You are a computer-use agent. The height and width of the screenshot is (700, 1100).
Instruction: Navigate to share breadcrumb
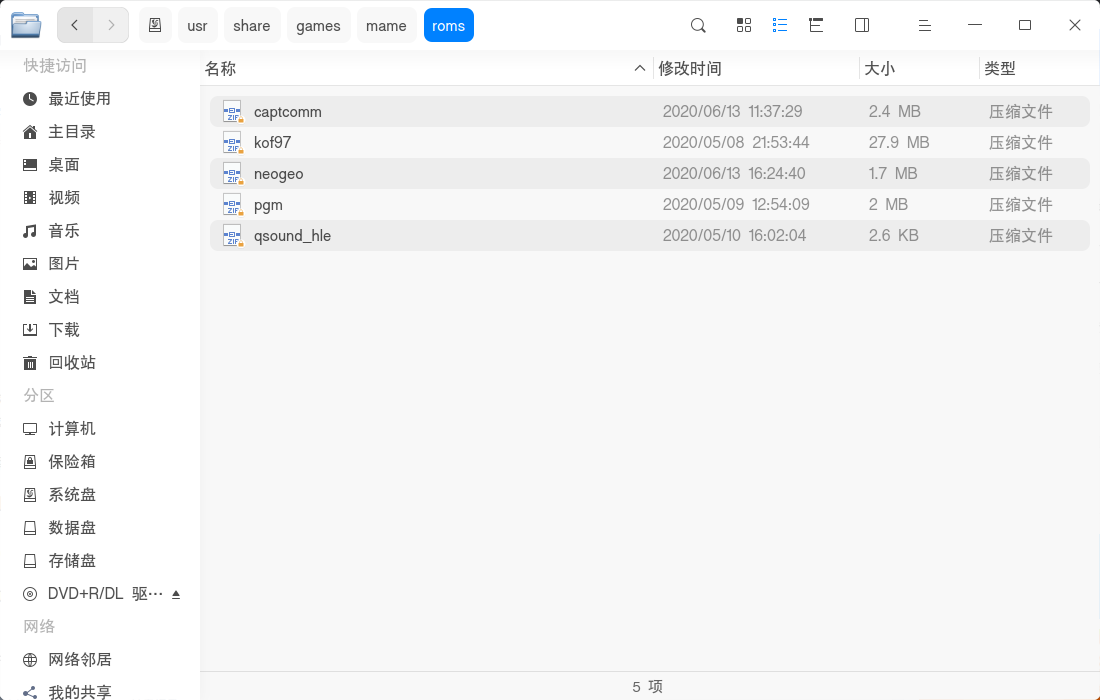pos(252,25)
